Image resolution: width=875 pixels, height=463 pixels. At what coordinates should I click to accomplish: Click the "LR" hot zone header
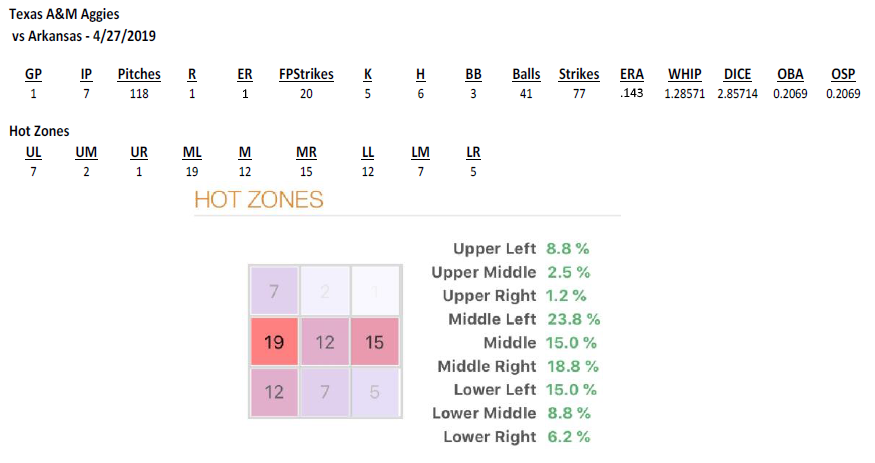[473, 152]
